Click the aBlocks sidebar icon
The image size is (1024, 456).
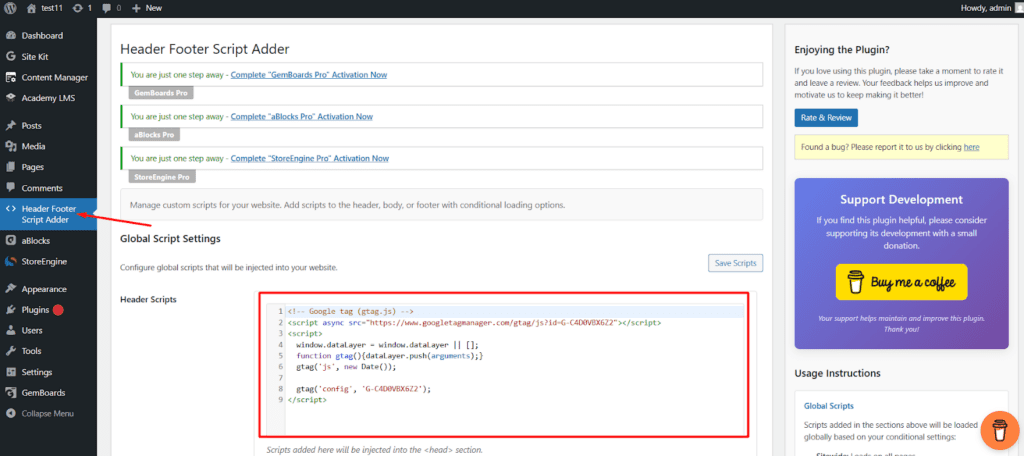(10, 240)
